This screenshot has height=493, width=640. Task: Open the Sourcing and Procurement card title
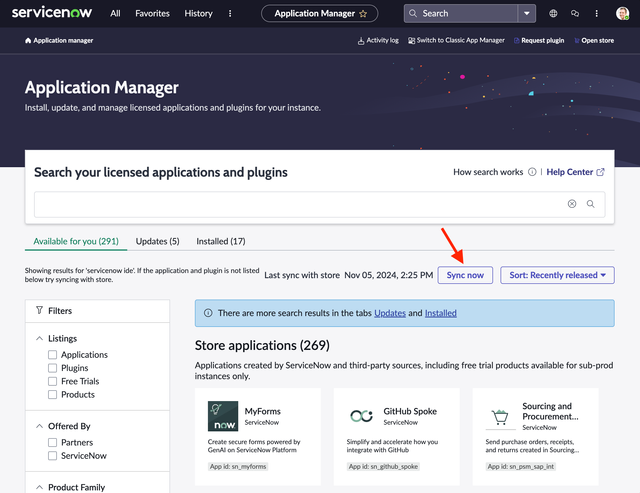tap(550, 411)
